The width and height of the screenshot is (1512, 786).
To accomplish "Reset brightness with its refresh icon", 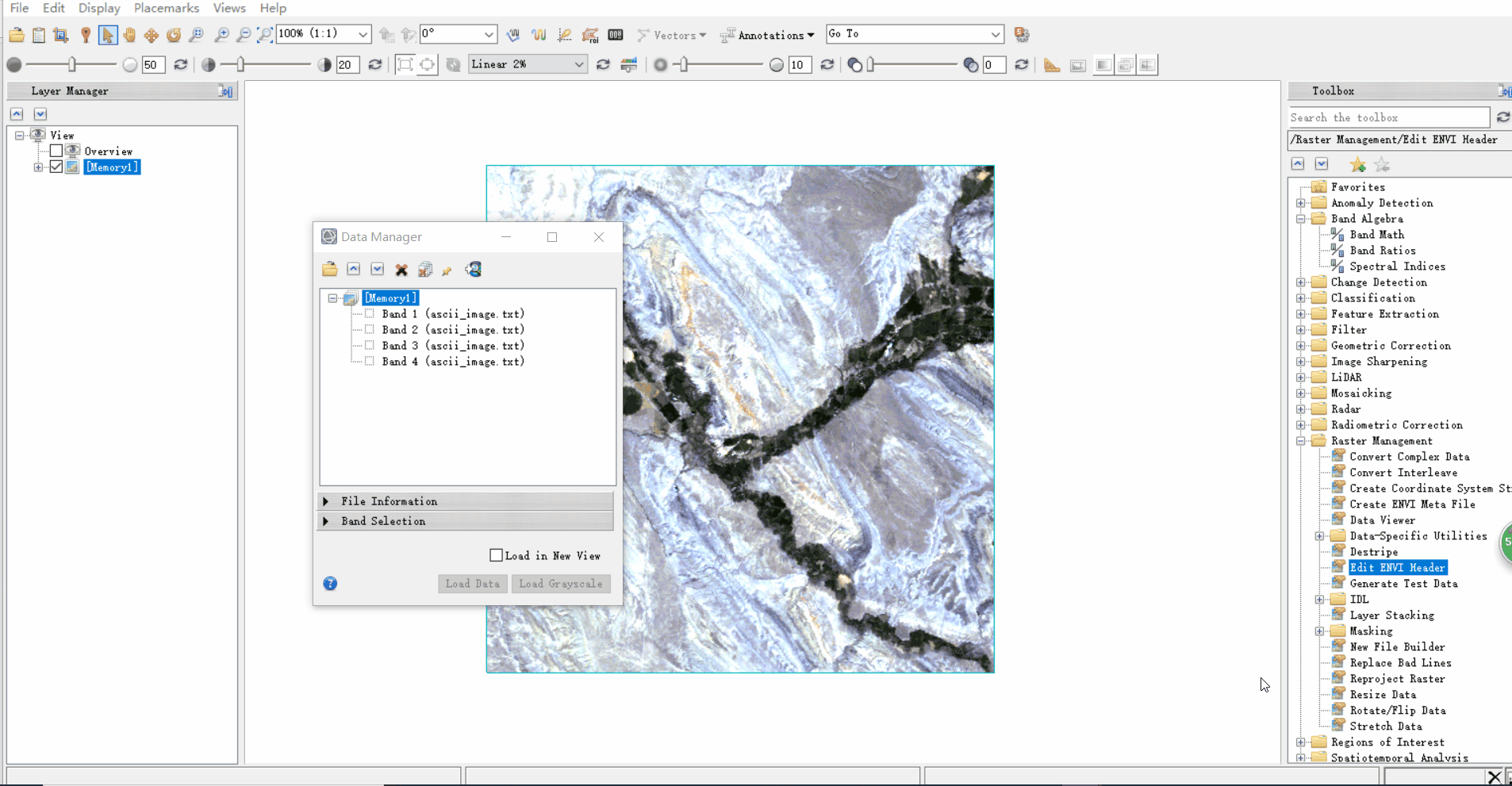I will pyautogui.click(x=181, y=65).
